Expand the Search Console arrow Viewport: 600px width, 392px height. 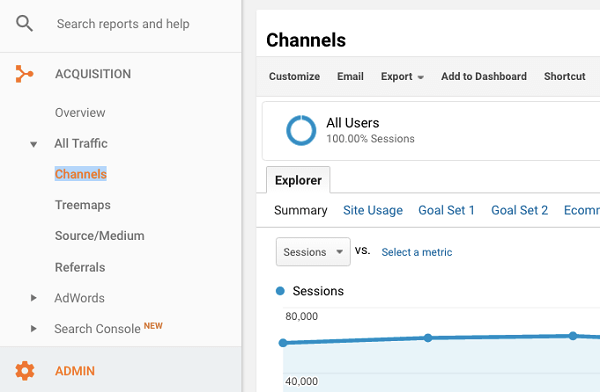tap(34, 328)
